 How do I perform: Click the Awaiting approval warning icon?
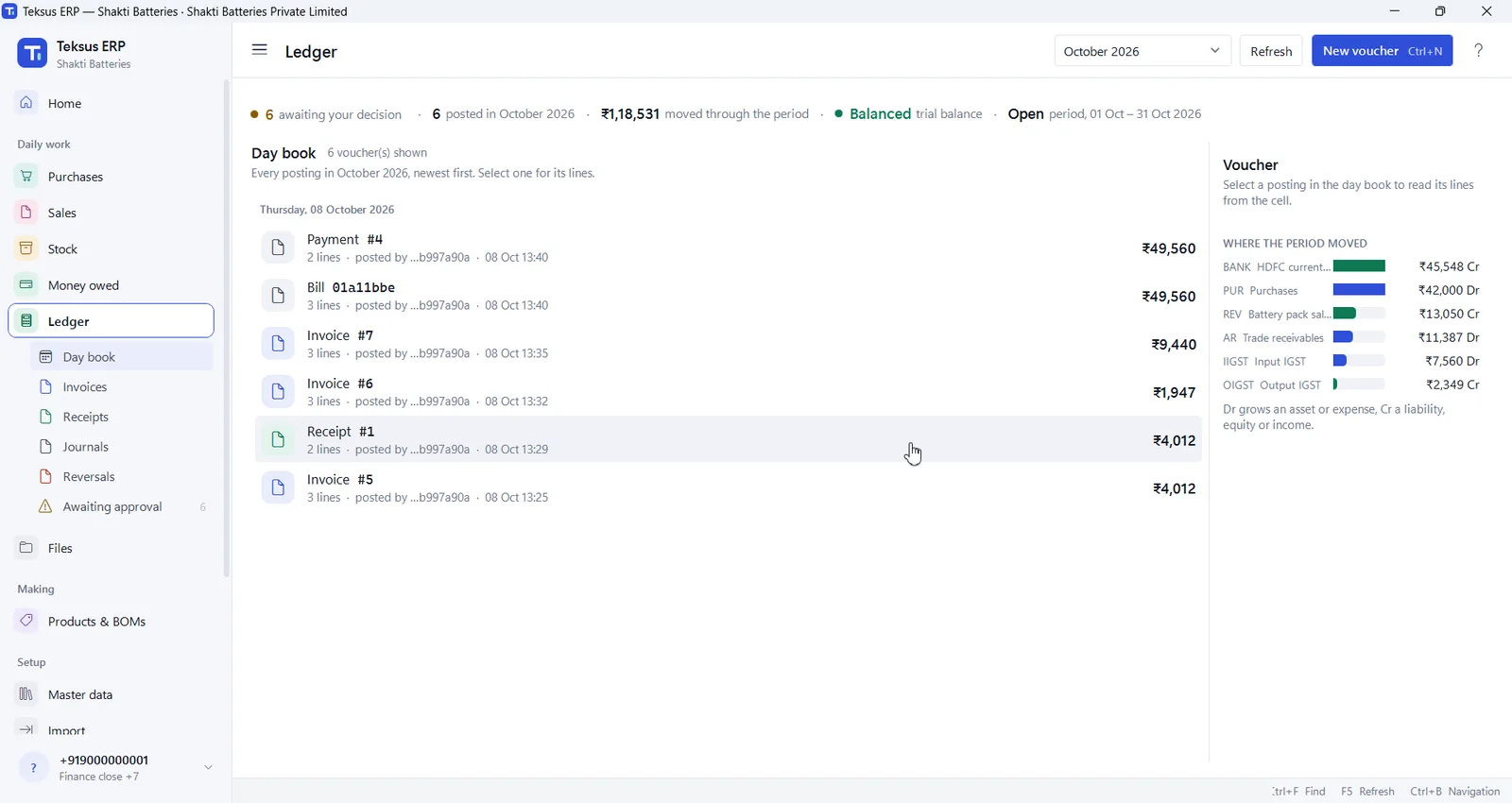point(45,506)
